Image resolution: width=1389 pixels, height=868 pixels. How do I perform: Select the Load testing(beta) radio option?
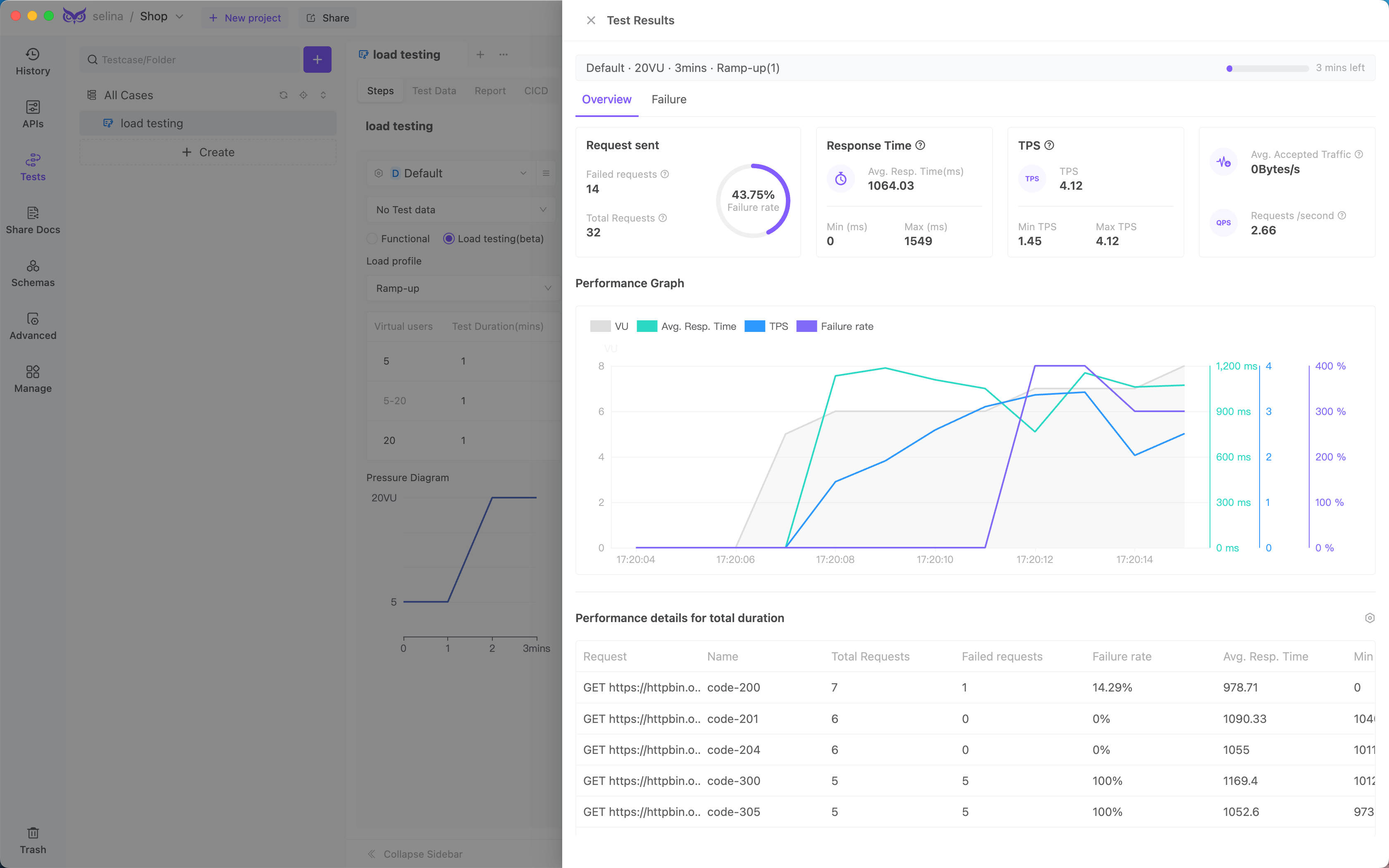[x=449, y=239]
